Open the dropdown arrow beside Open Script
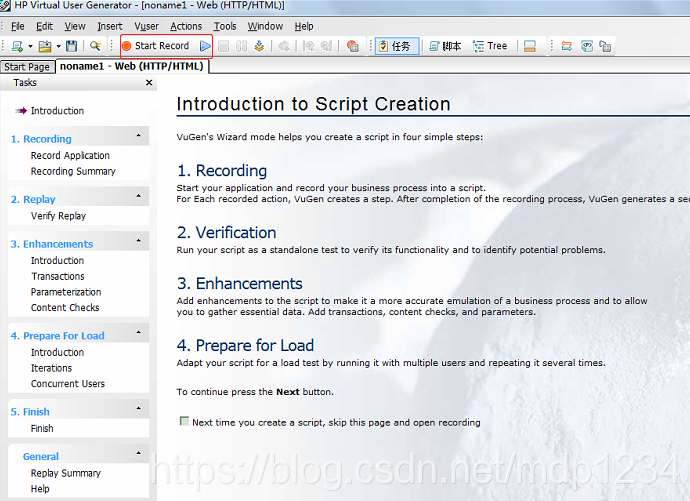 (58, 46)
